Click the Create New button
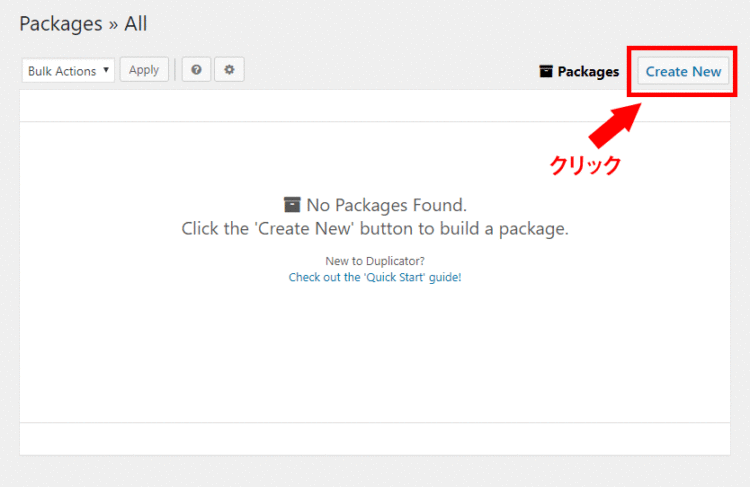 click(x=683, y=72)
